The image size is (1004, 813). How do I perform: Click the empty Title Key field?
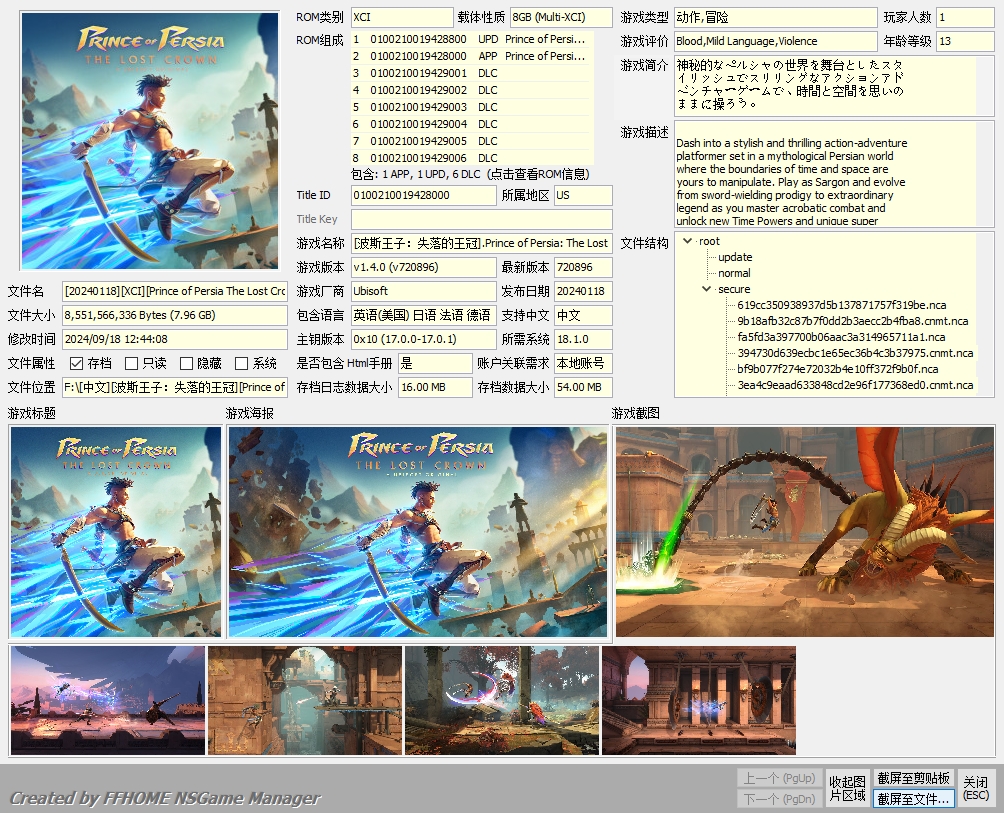click(482, 220)
